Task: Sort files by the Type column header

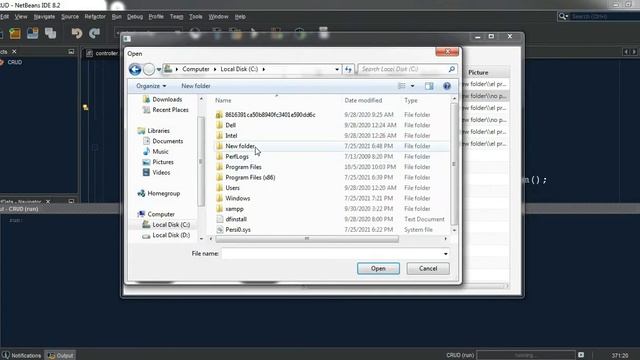Action: 411,100
